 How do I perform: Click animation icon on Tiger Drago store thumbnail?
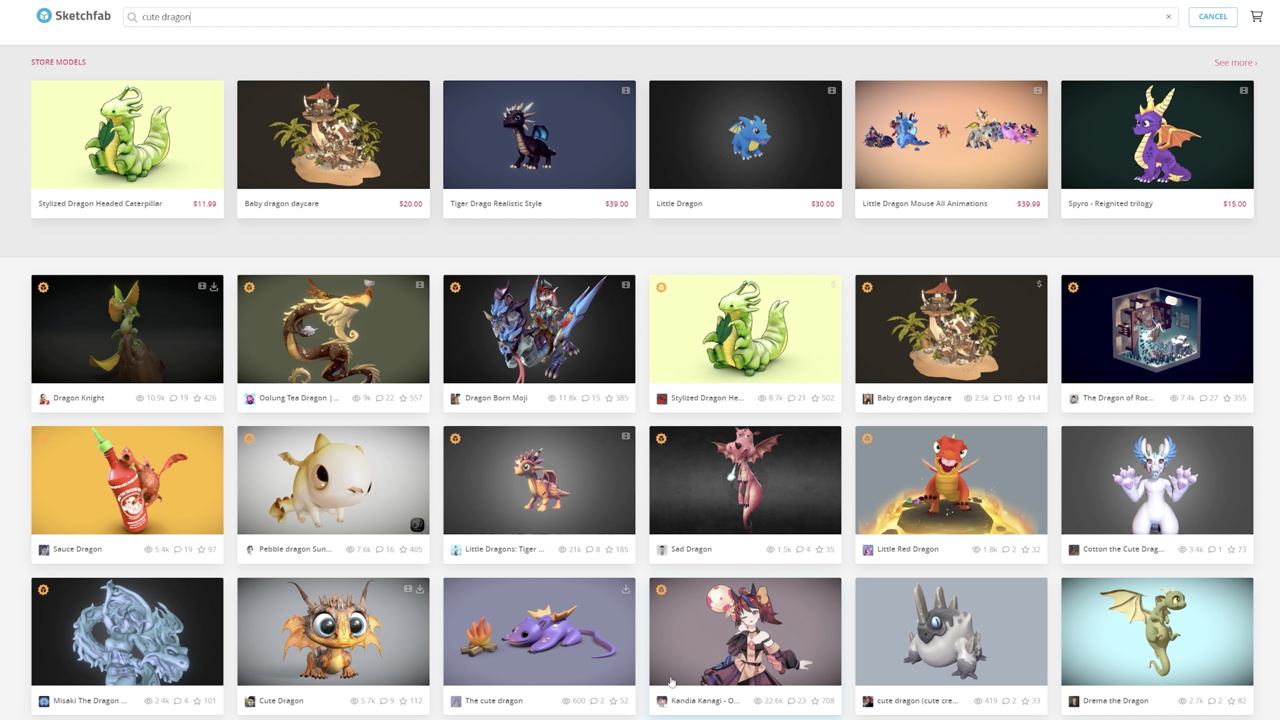(x=626, y=91)
